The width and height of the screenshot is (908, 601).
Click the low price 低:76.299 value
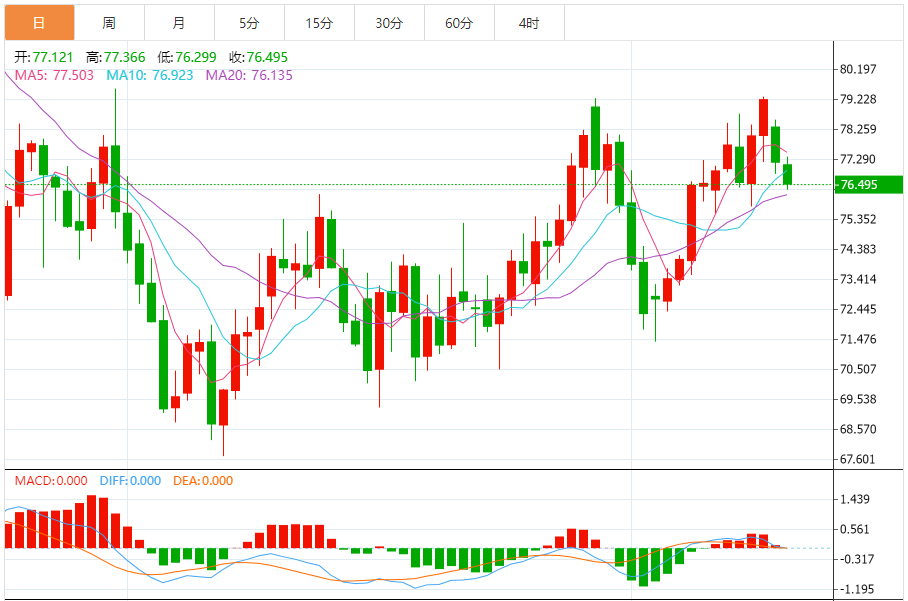pyautogui.click(x=186, y=57)
